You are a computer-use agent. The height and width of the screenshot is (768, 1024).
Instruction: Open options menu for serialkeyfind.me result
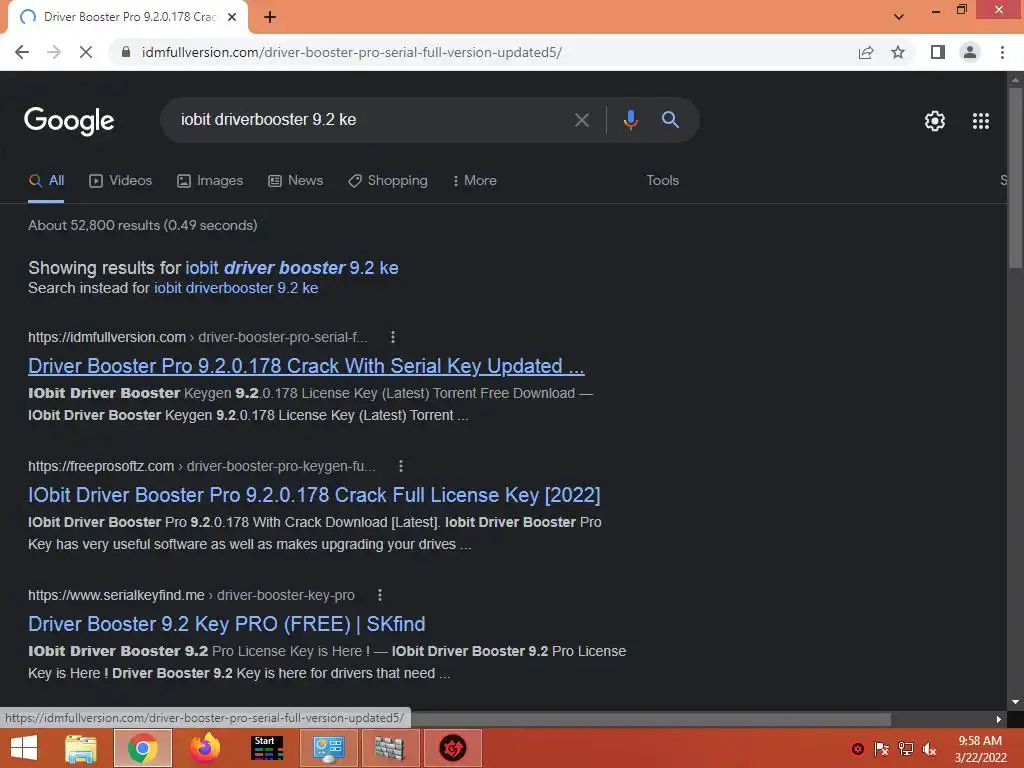tap(379, 595)
